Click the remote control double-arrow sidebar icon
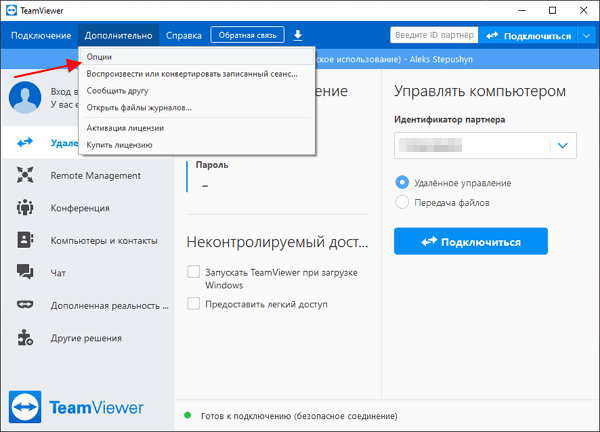This screenshot has height=432, width=600. [25, 142]
